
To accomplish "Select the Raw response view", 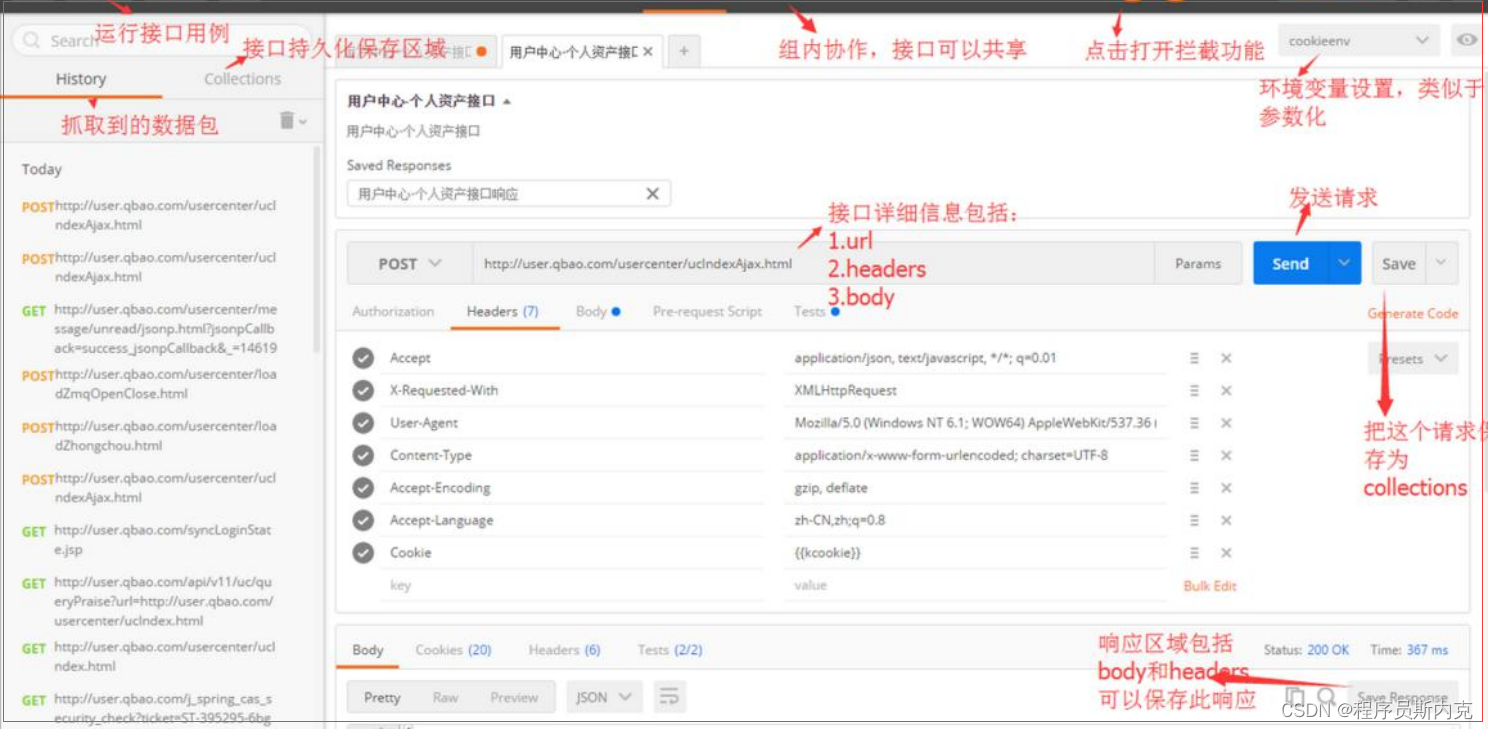I will coord(445,697).
